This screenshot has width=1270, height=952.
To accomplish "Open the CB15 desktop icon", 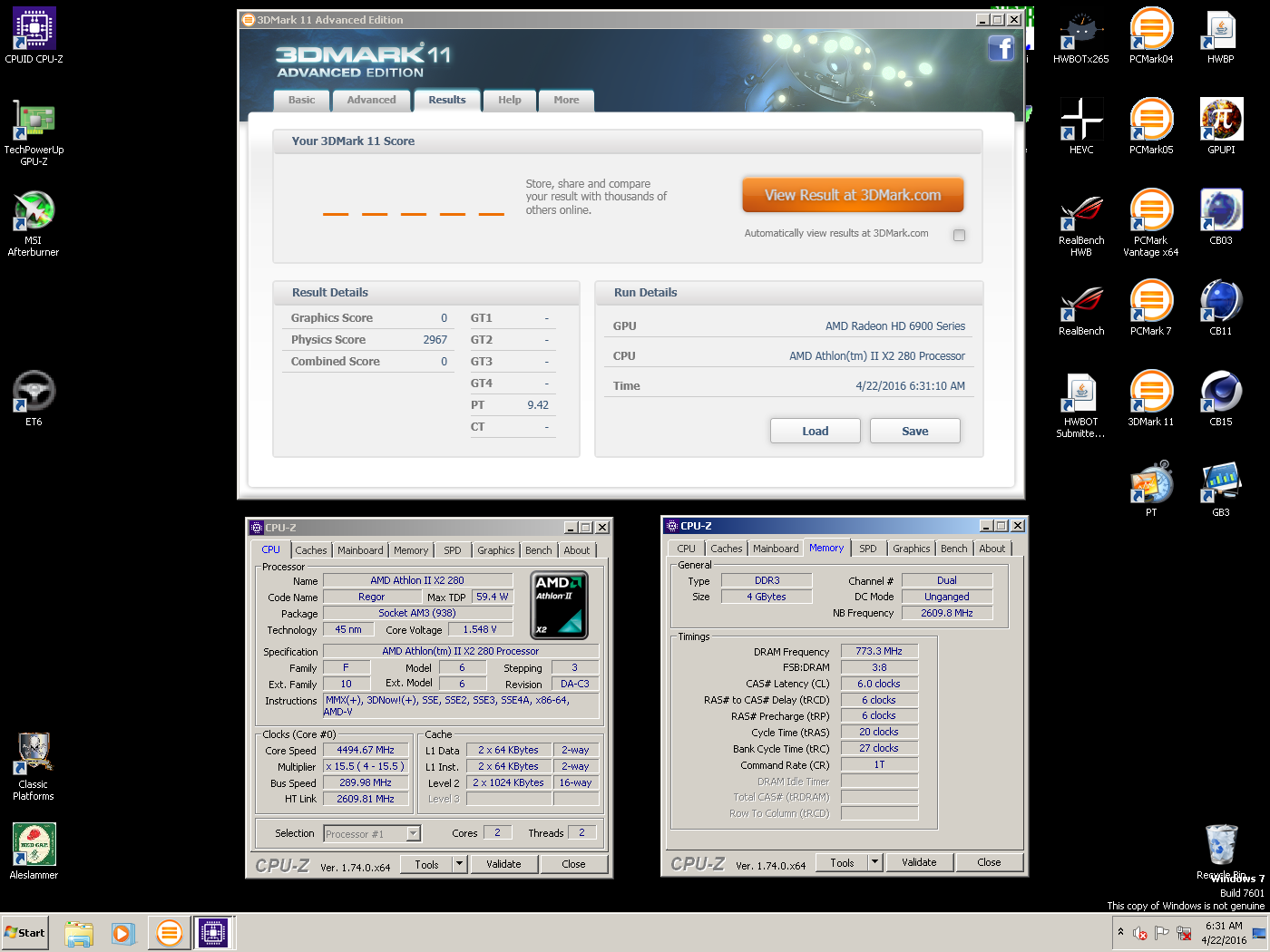I will tap(1221, 399).
